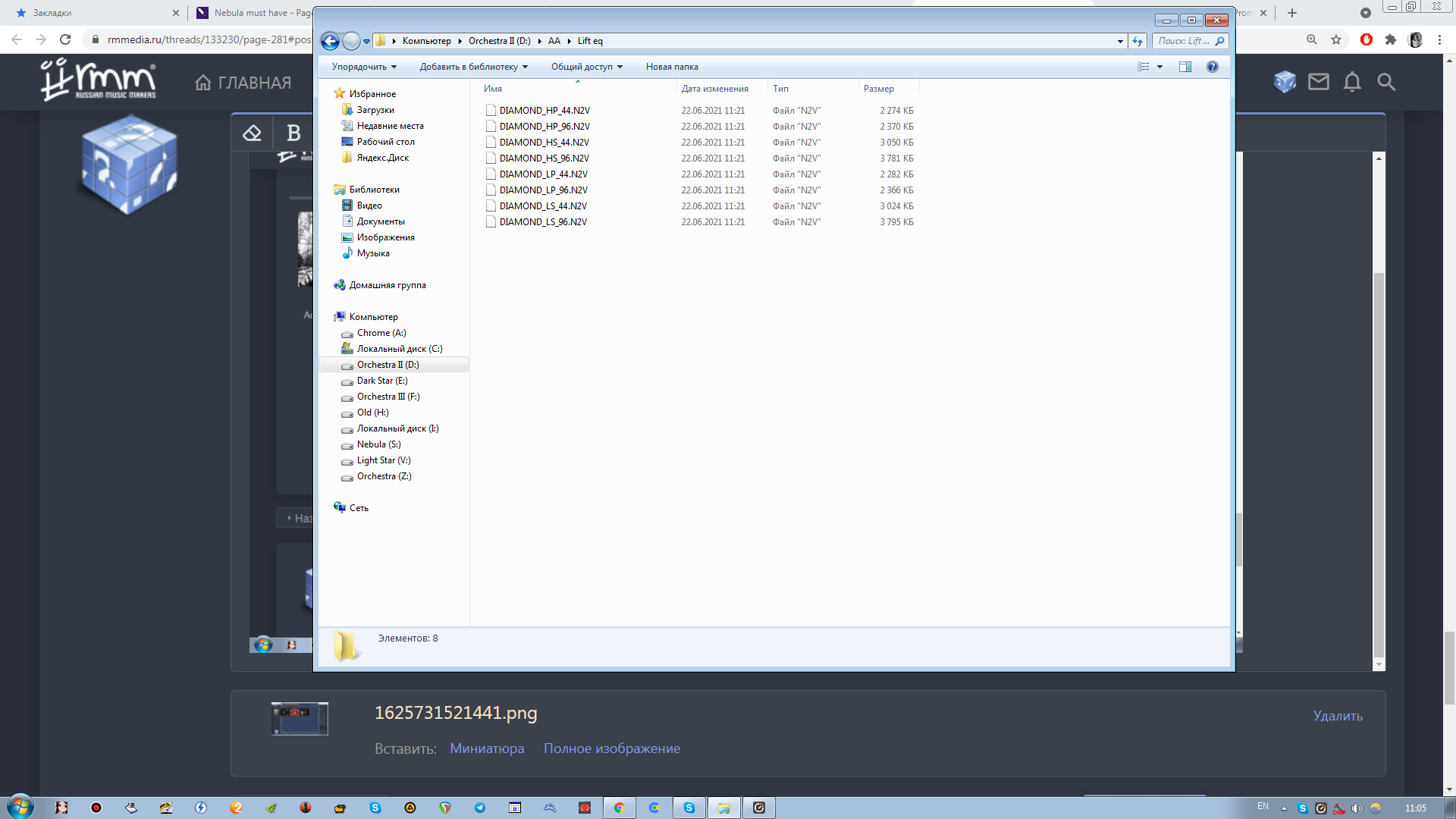Click the Explorer back navigation arrow
Screen dimensions: 1456x819
click(x=330, y=41)
